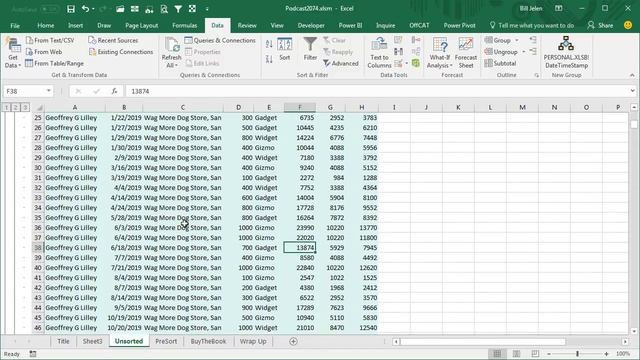Open the Ribbon Display Options
Image resolution: width=640 pixels, height=360 pixels.
point(558,9)
